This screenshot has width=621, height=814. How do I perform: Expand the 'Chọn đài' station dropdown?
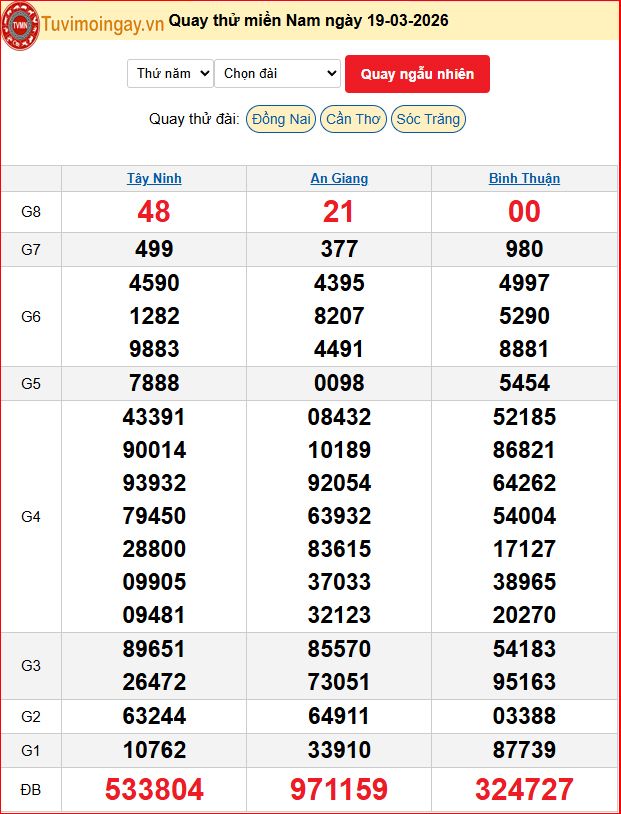coord(277,73)
